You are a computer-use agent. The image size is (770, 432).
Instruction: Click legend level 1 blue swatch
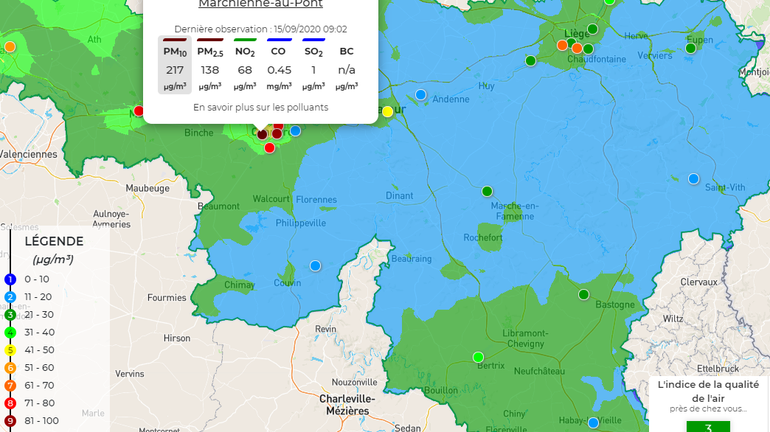pyautogui.click(x=10, y=279)
